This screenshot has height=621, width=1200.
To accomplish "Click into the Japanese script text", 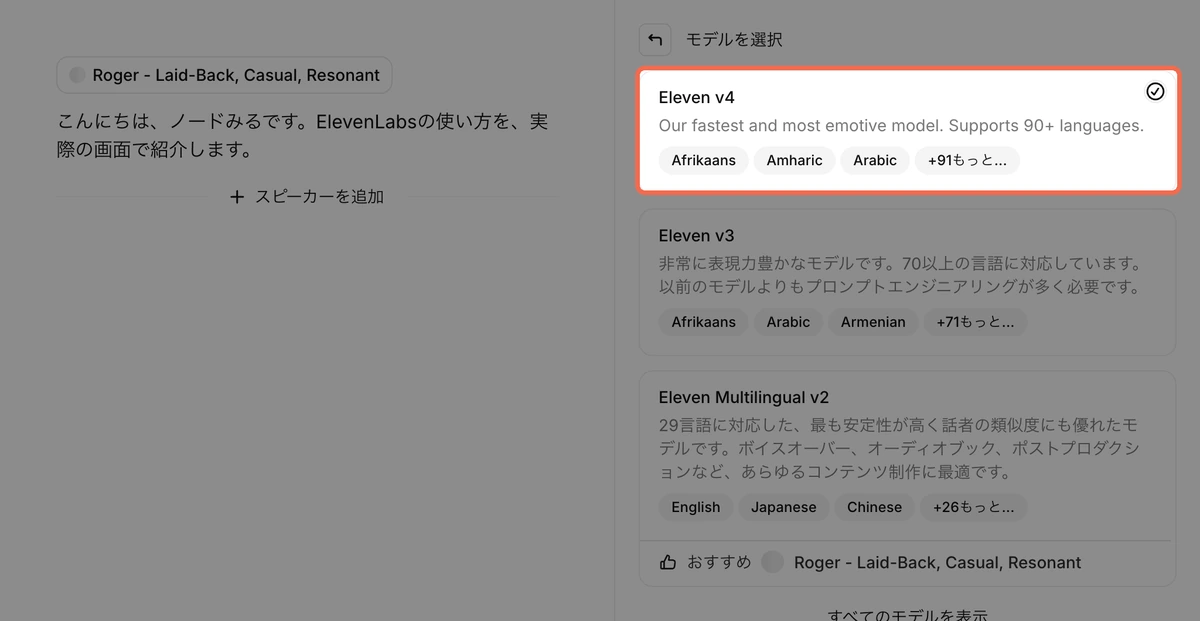I will click(303, 136).
